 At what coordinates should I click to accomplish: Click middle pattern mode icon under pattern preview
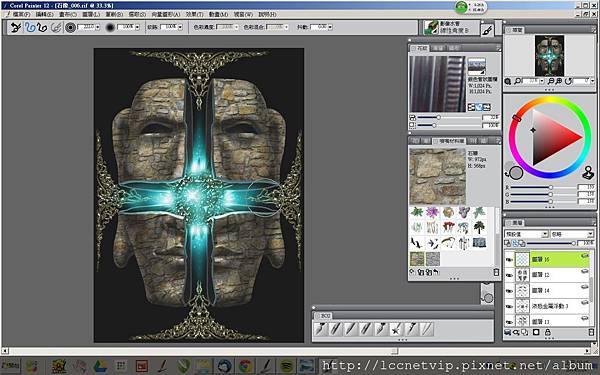pos(479,108)
